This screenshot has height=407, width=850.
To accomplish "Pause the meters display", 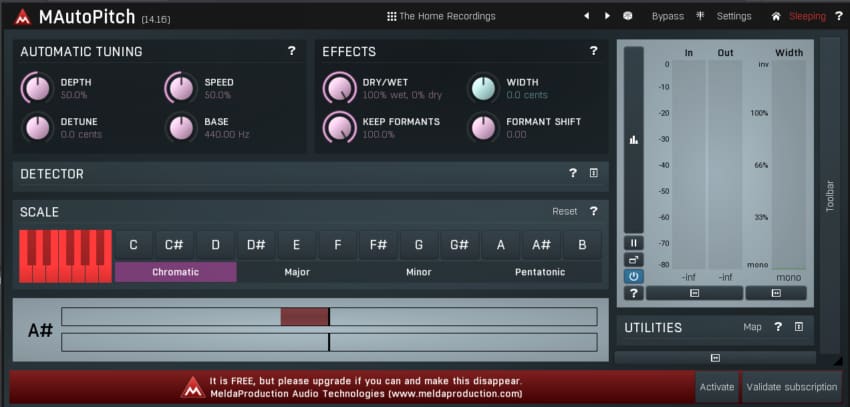I will [634, 243].
